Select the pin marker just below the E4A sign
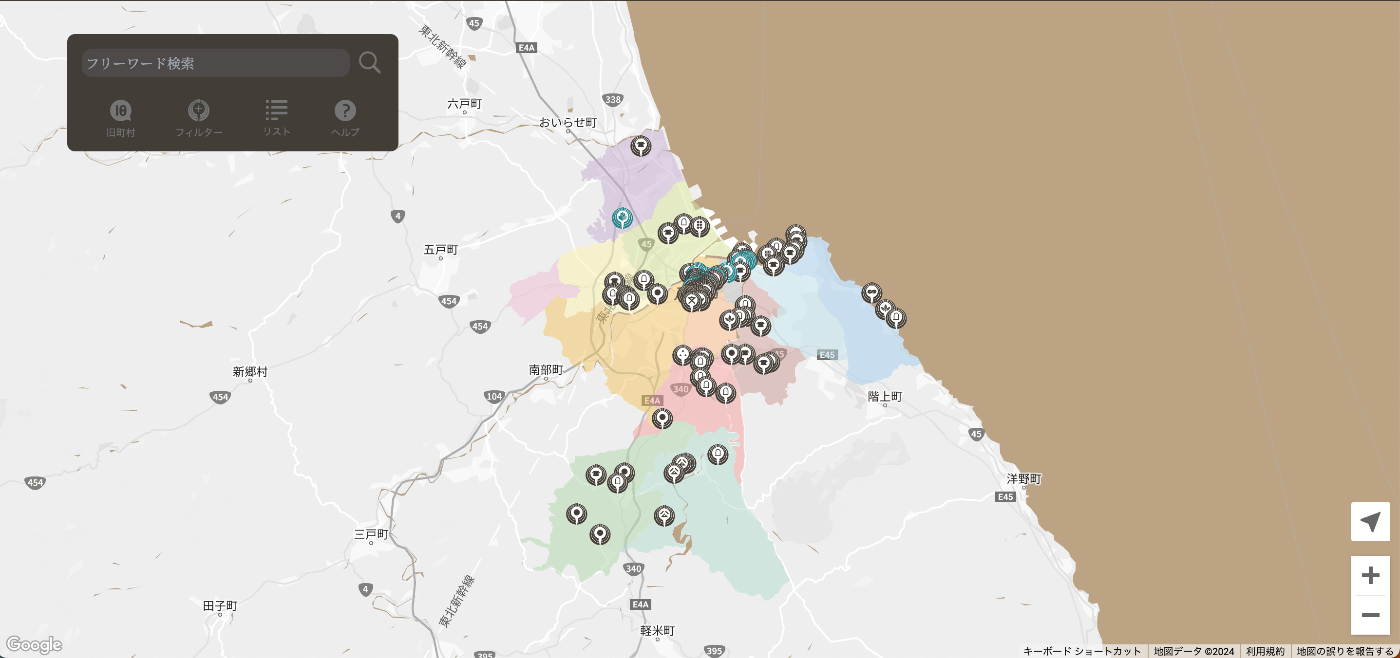Screen dimensions: 1400x658 click(662, 418)
